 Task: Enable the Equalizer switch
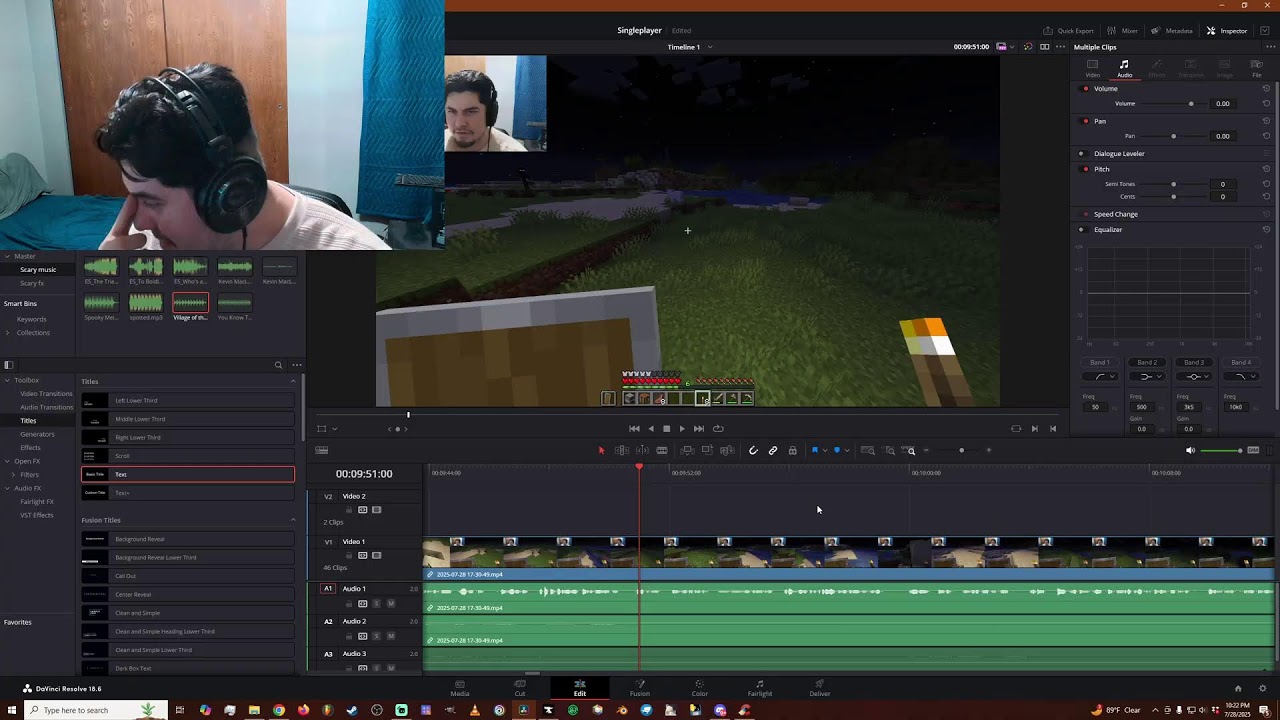click(1081, 230)
